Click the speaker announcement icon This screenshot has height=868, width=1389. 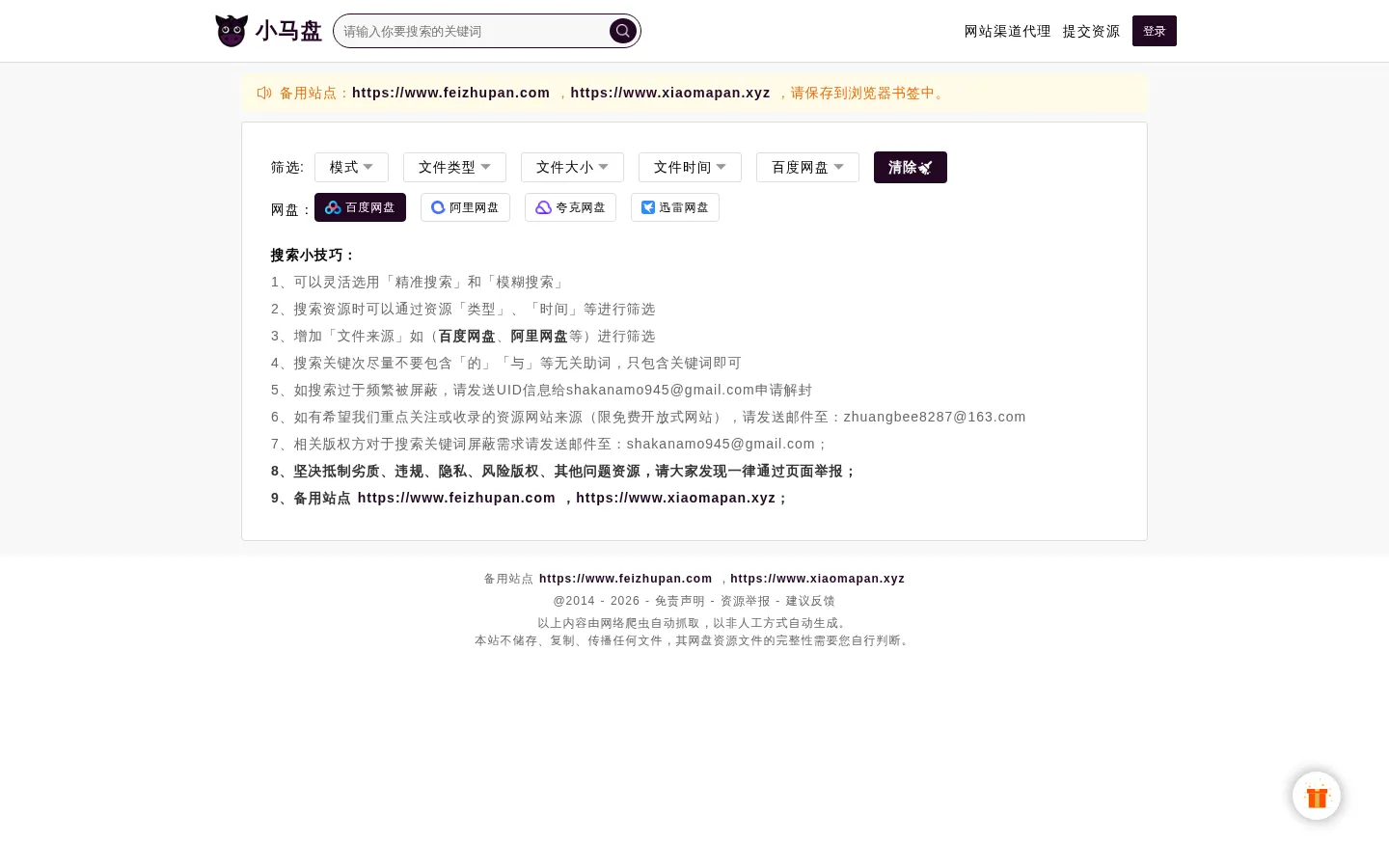click(x=264, y=93)
